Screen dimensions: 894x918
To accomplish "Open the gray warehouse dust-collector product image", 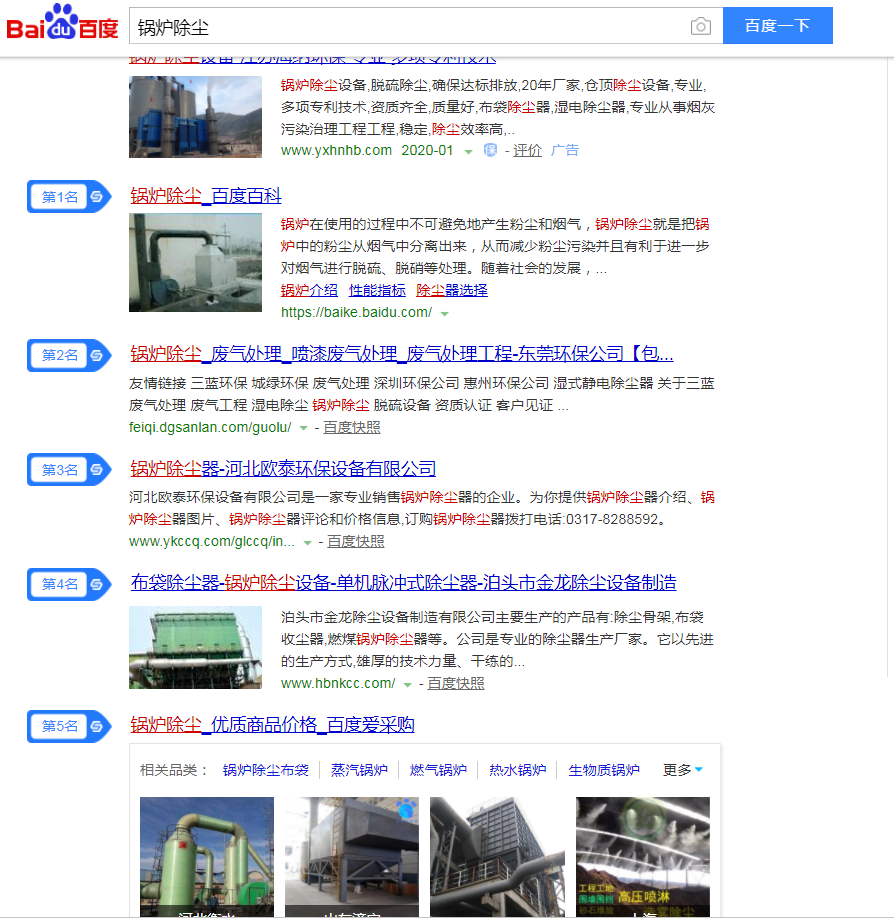I will [x=352, y=857].
